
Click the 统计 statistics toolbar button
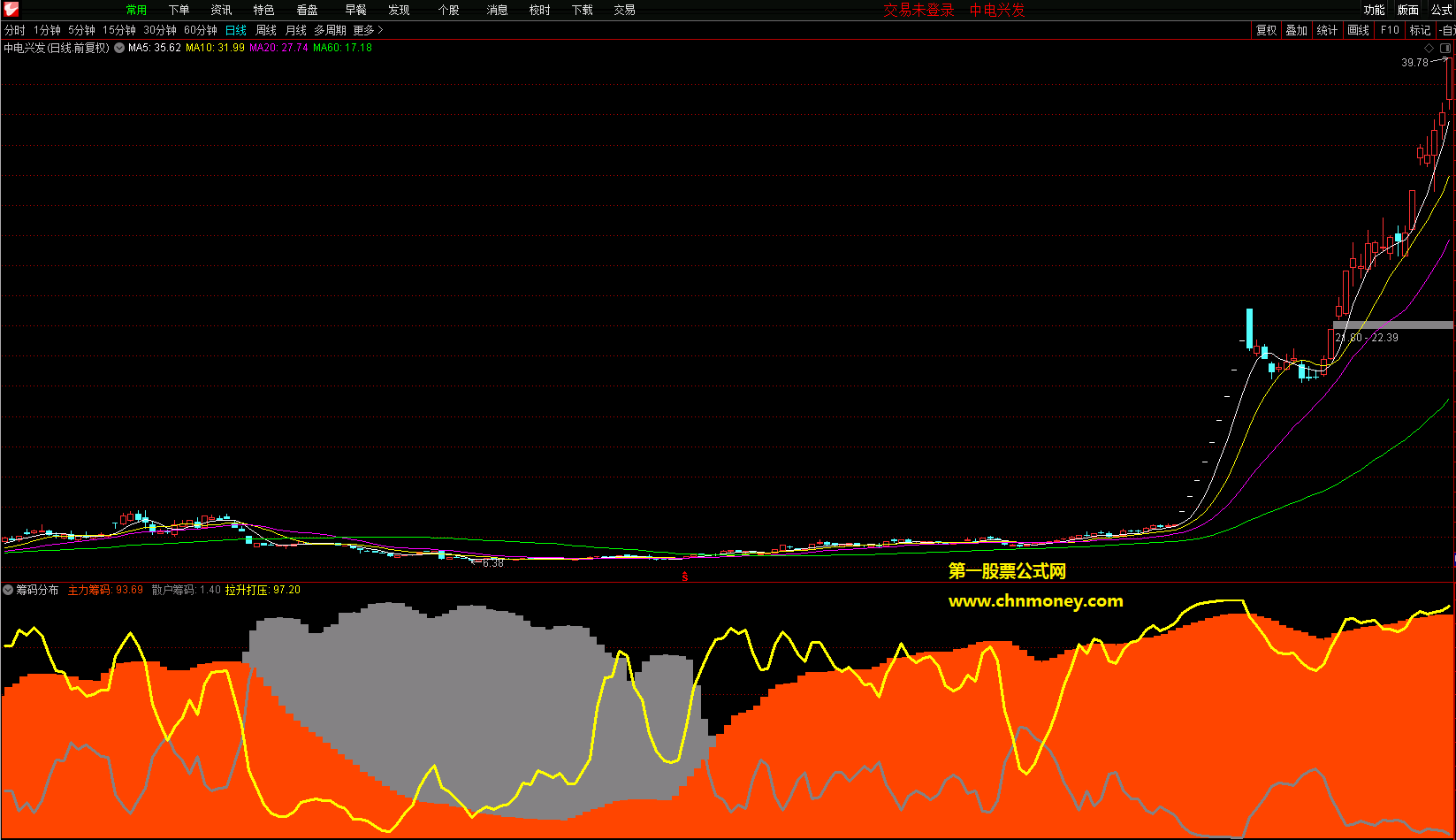point(1327,30)
